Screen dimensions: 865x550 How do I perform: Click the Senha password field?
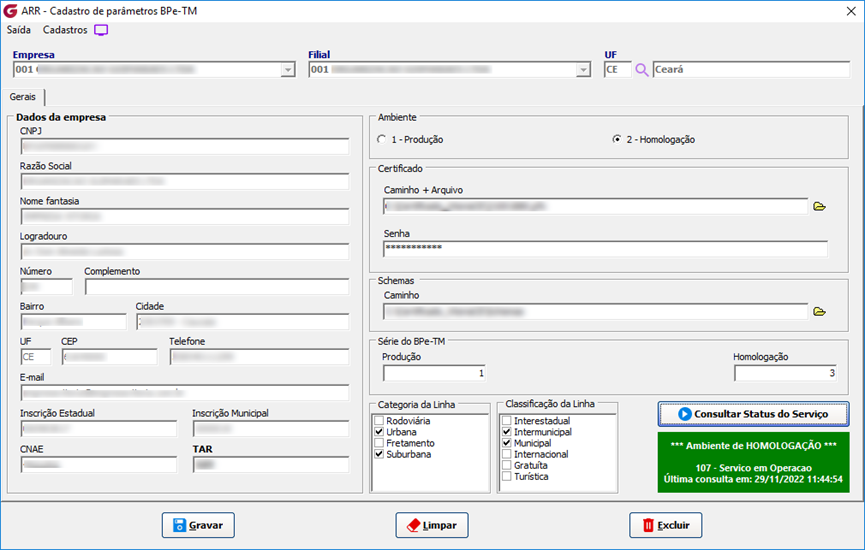pyautogui.click(x=605, y=249)
